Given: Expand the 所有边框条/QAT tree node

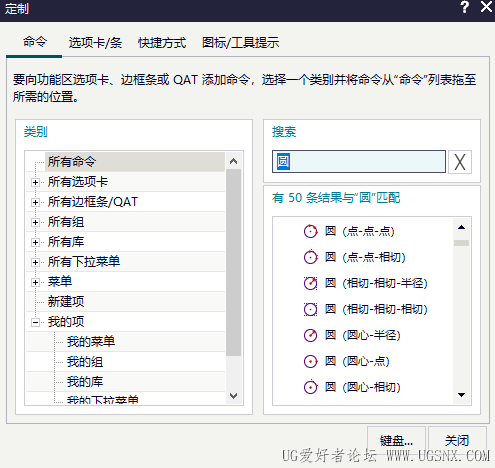Looking at the screenshot, I should tap(35, 202).
